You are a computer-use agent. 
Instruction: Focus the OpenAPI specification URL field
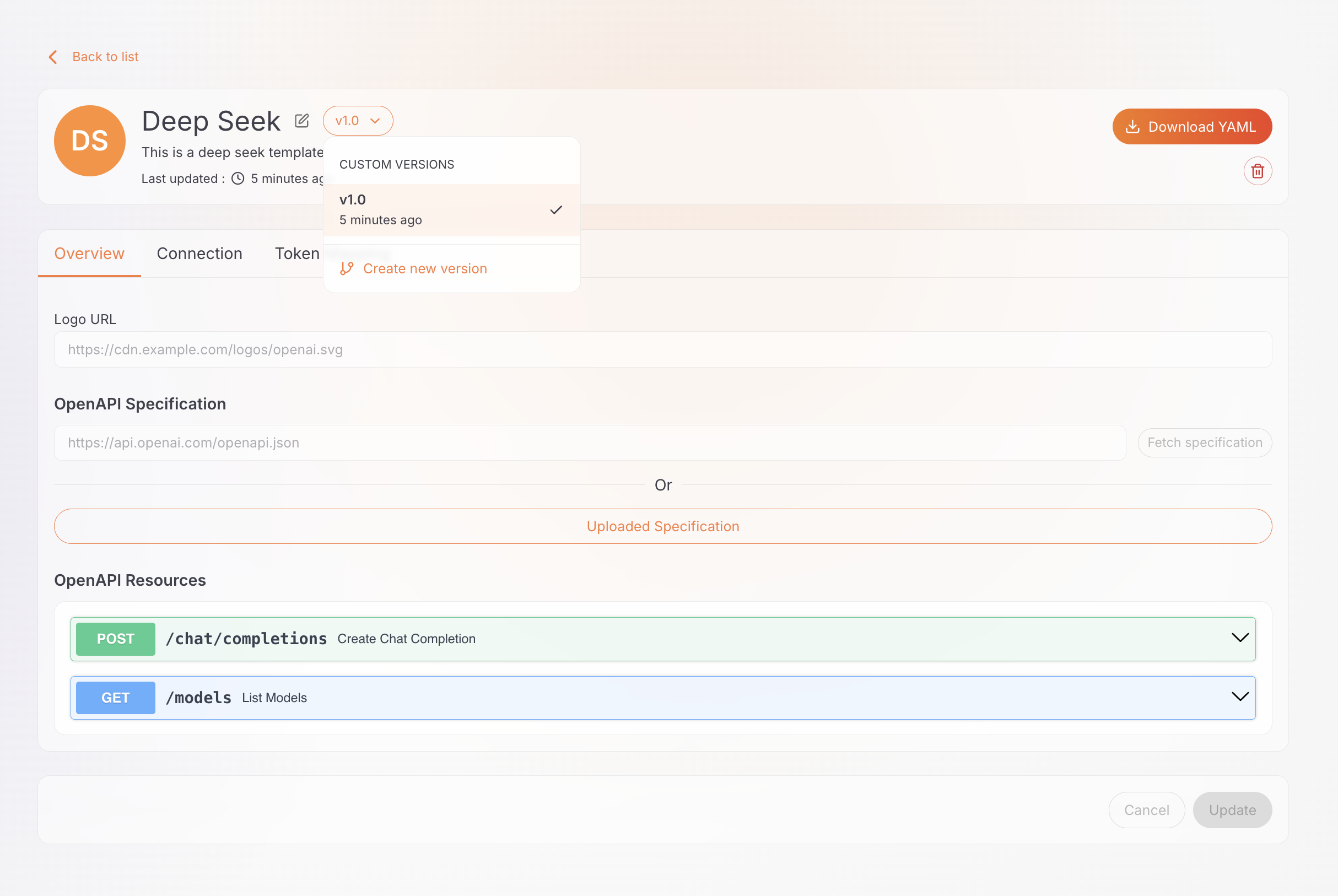pyautogui.click(x=590, y=442)
